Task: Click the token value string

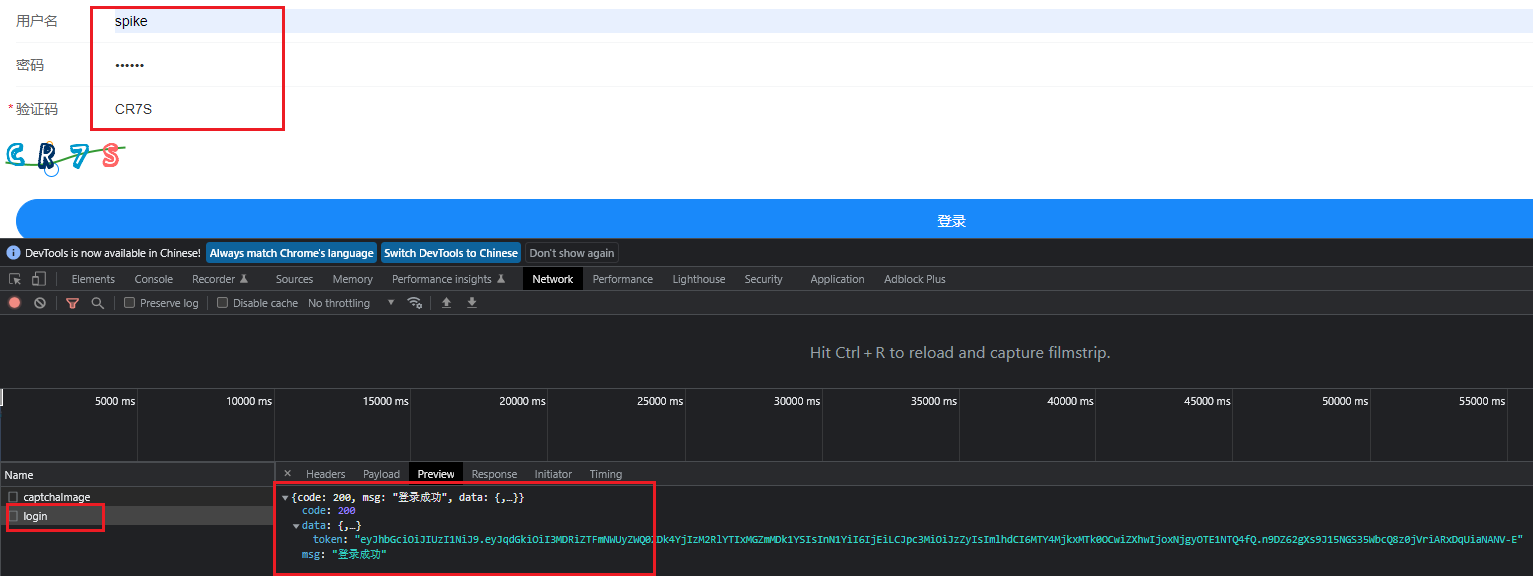Action: pos(940,539)
